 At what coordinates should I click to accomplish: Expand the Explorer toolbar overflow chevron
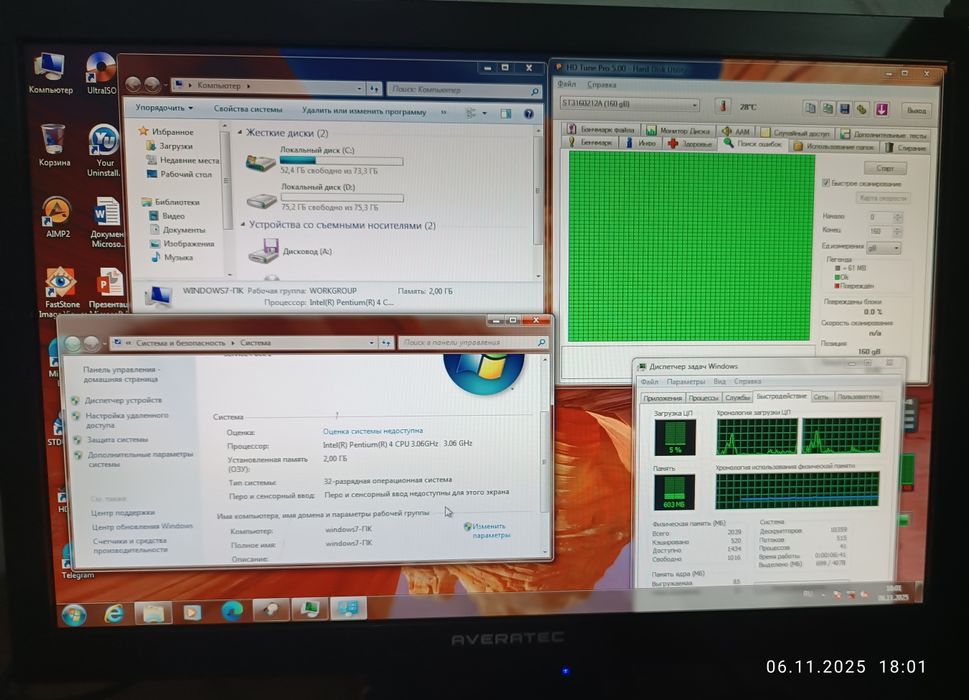443,112
